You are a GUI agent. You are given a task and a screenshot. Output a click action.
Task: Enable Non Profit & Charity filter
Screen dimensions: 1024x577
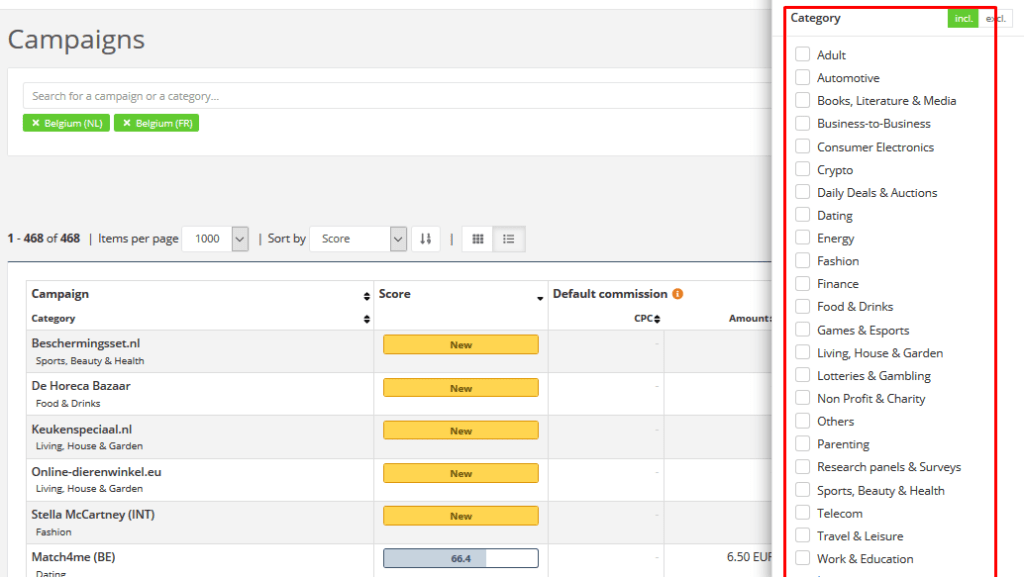[803, 398]
